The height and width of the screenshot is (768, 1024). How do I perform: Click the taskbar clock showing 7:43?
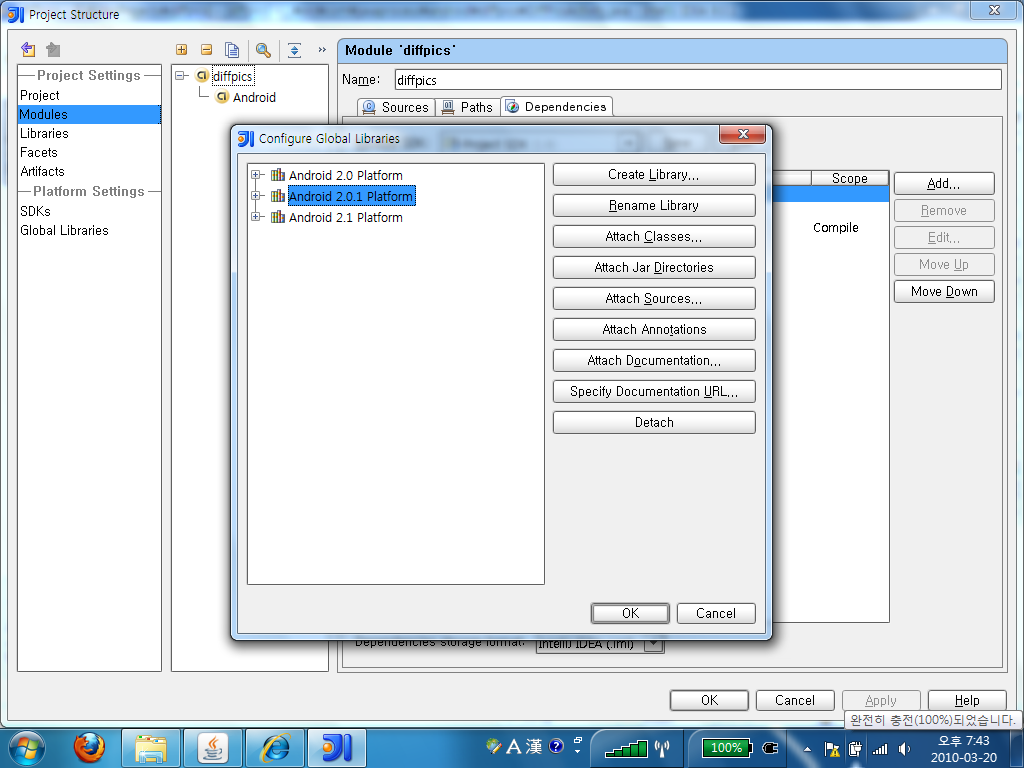(x=964, y=749)
